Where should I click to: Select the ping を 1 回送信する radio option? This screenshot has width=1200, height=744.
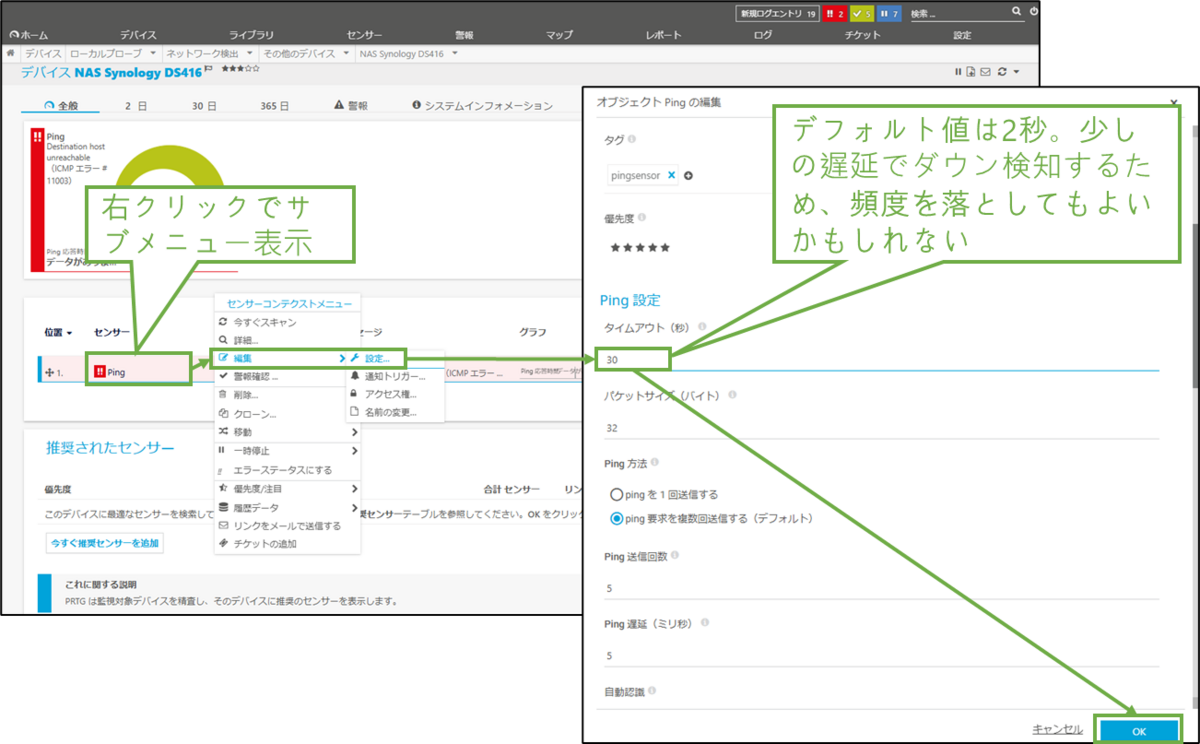point(617,494)
